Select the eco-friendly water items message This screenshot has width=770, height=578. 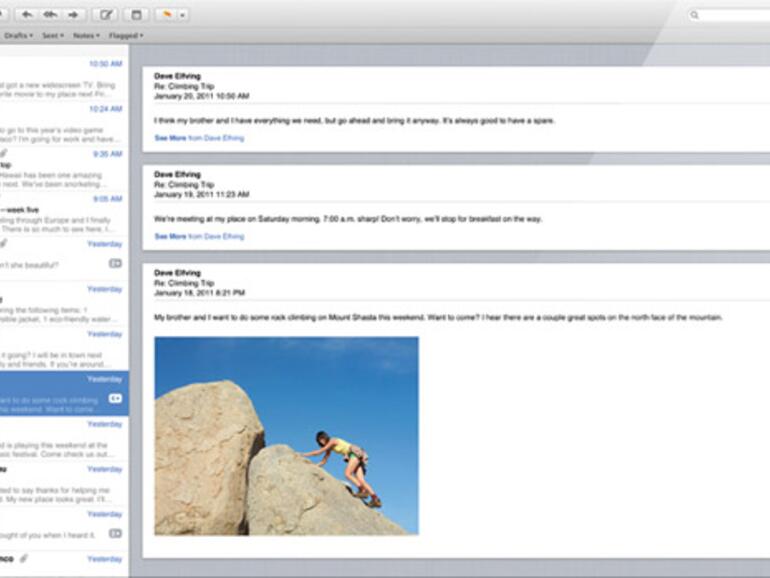[64, 304]
